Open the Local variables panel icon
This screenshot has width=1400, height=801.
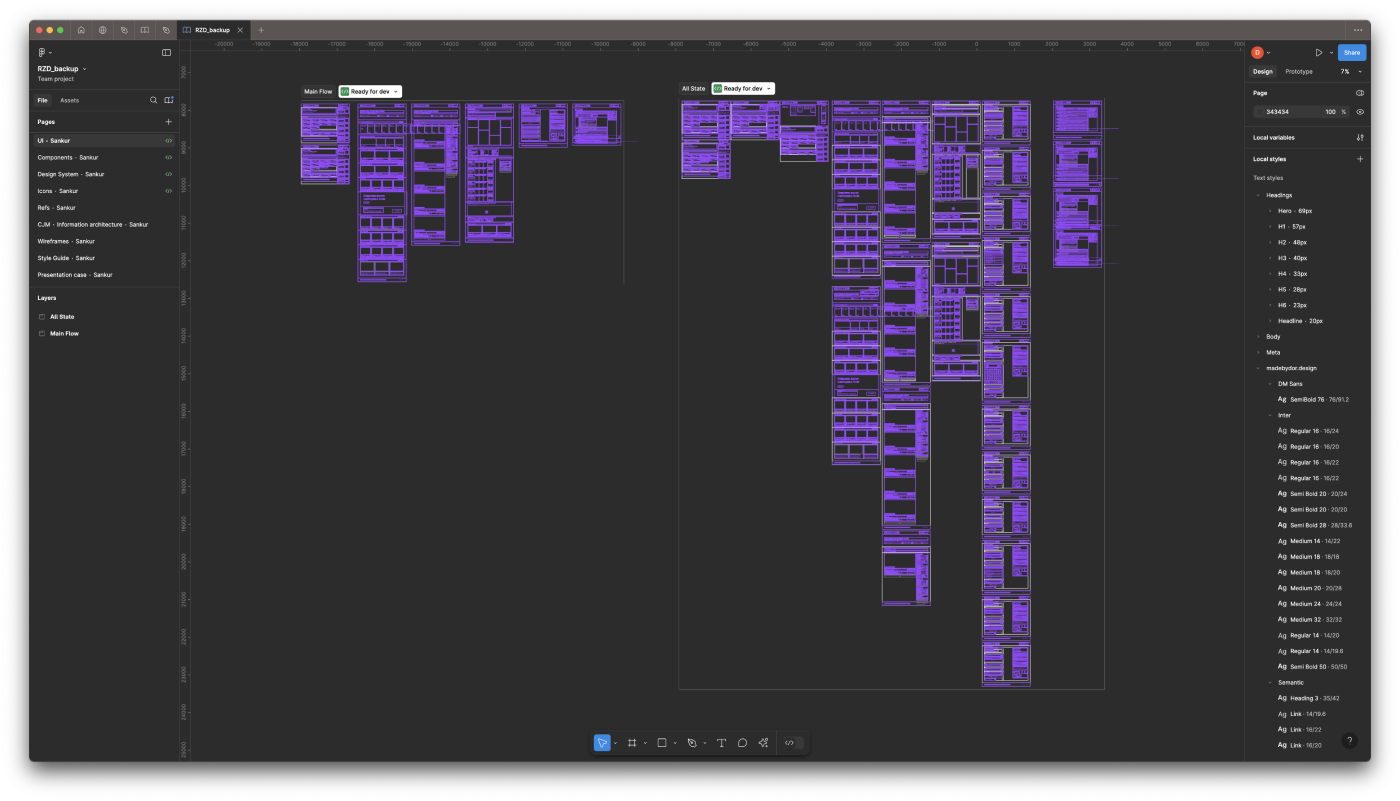[1360, 137]
